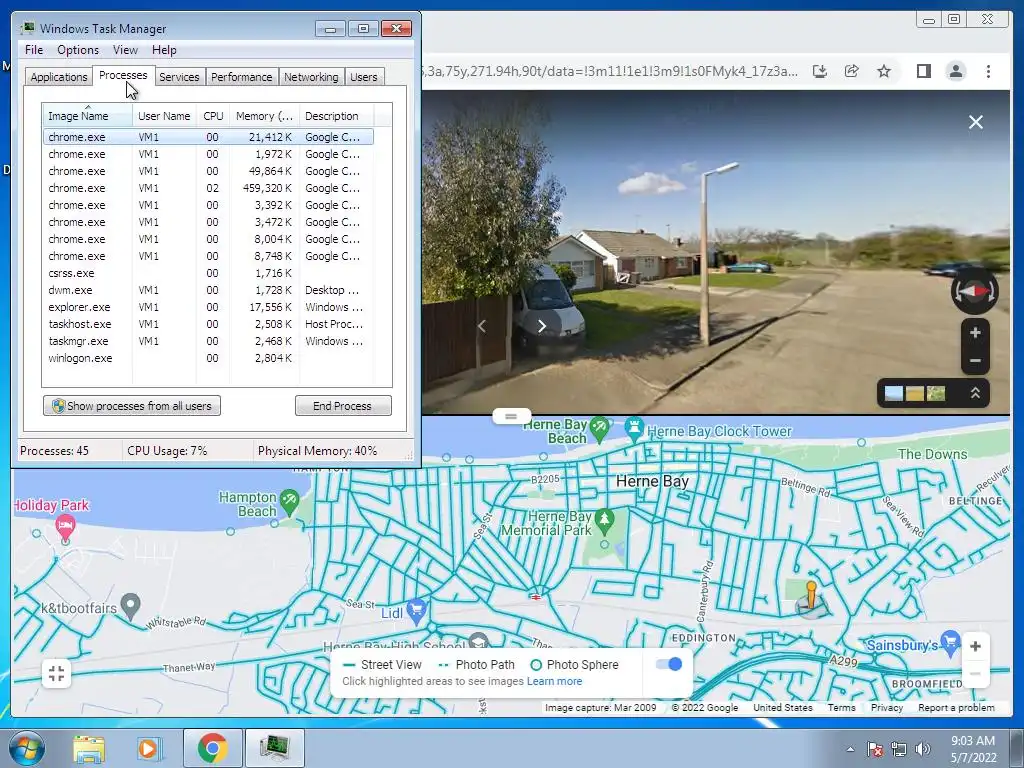Close Street View with the X icon
The width and height of the screenshot is (1024, 768).
976,122
